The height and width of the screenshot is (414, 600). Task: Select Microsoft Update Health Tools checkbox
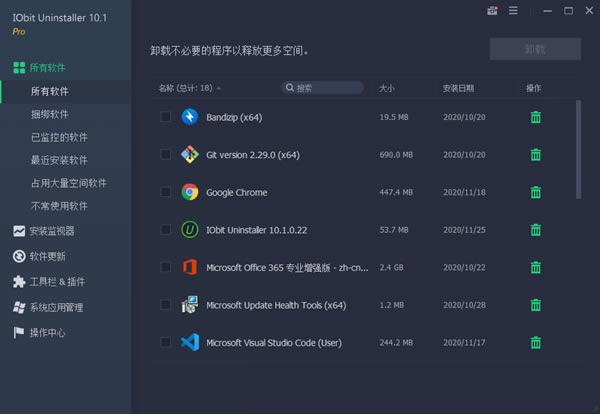click(165, 305)
